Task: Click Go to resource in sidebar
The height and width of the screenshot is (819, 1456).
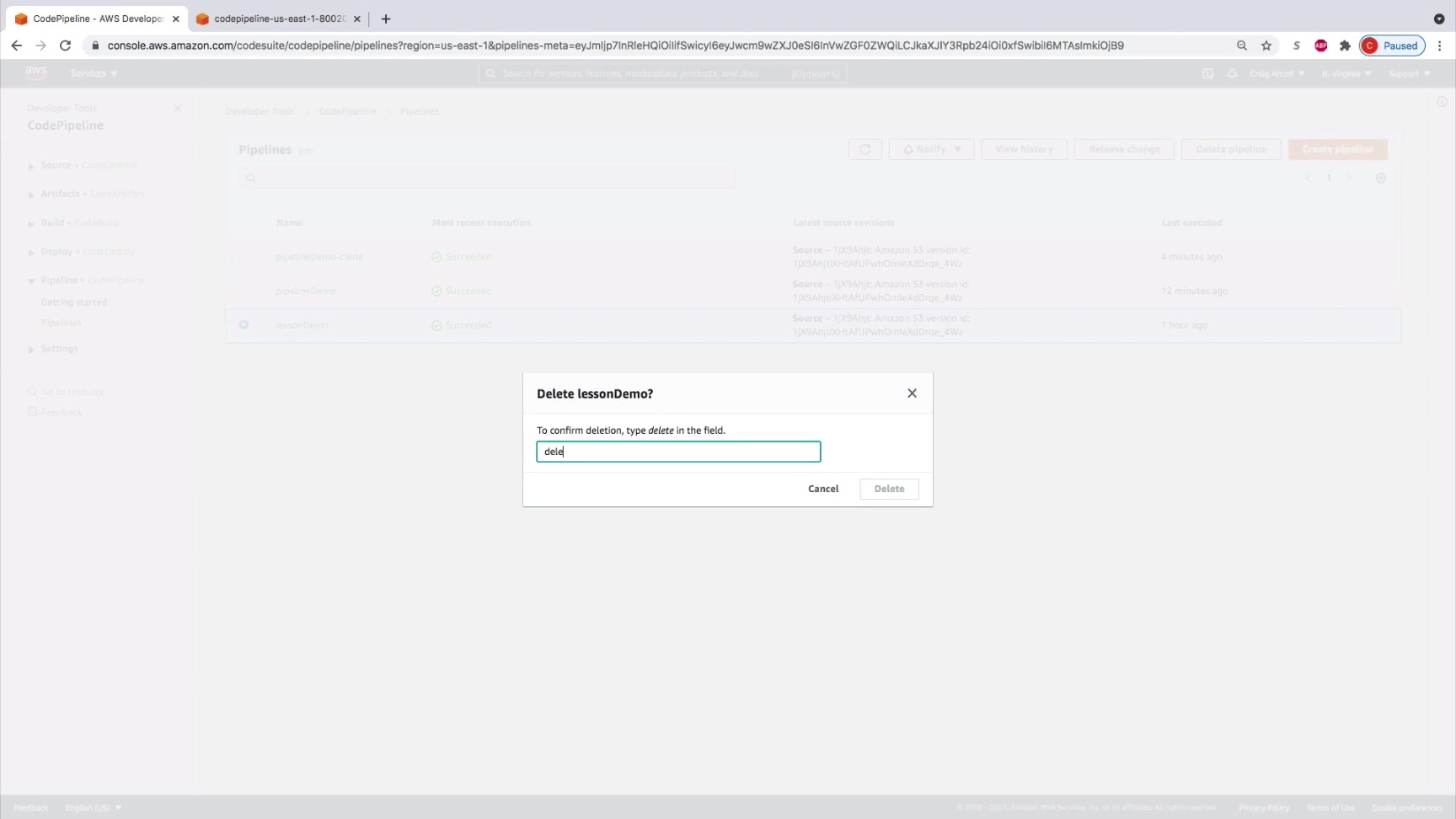Action: [x=72, y=392]
